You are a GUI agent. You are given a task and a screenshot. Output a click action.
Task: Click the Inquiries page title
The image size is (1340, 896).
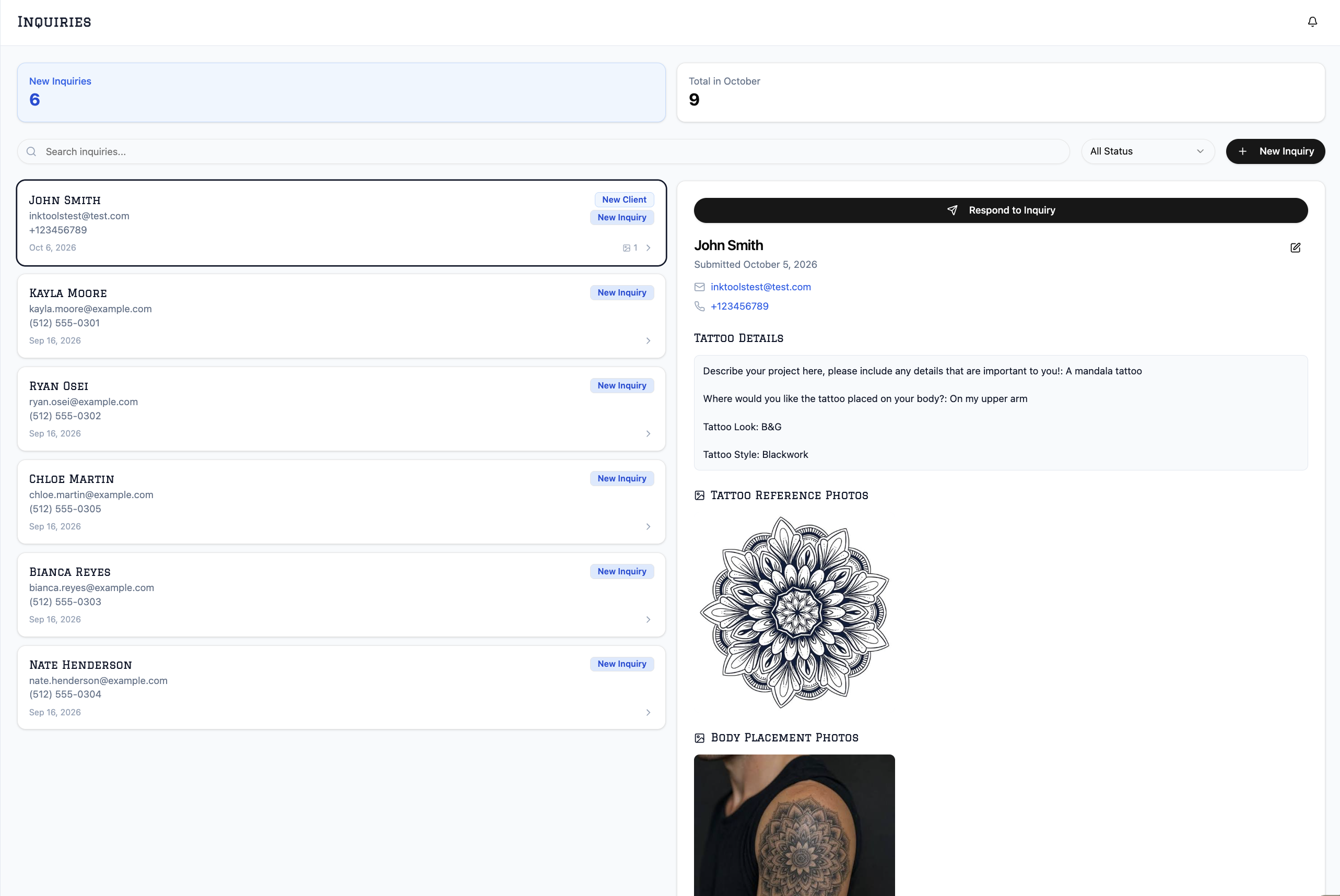(x=54, y=22)
